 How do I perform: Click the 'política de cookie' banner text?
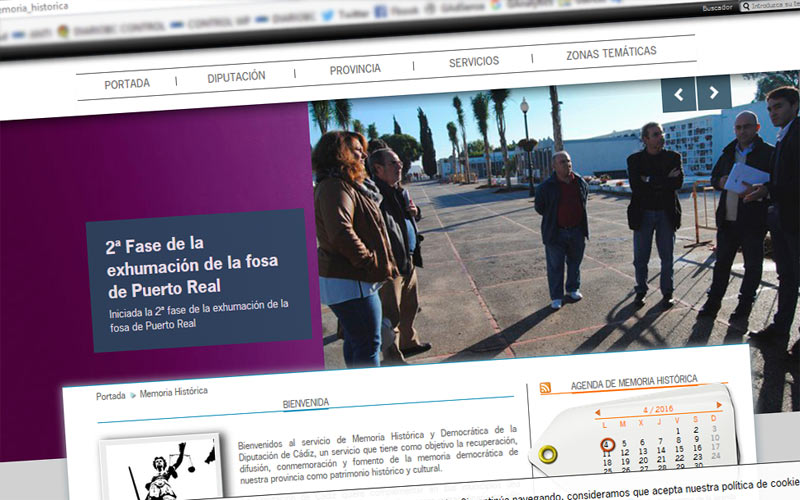[x=761, y=484]
